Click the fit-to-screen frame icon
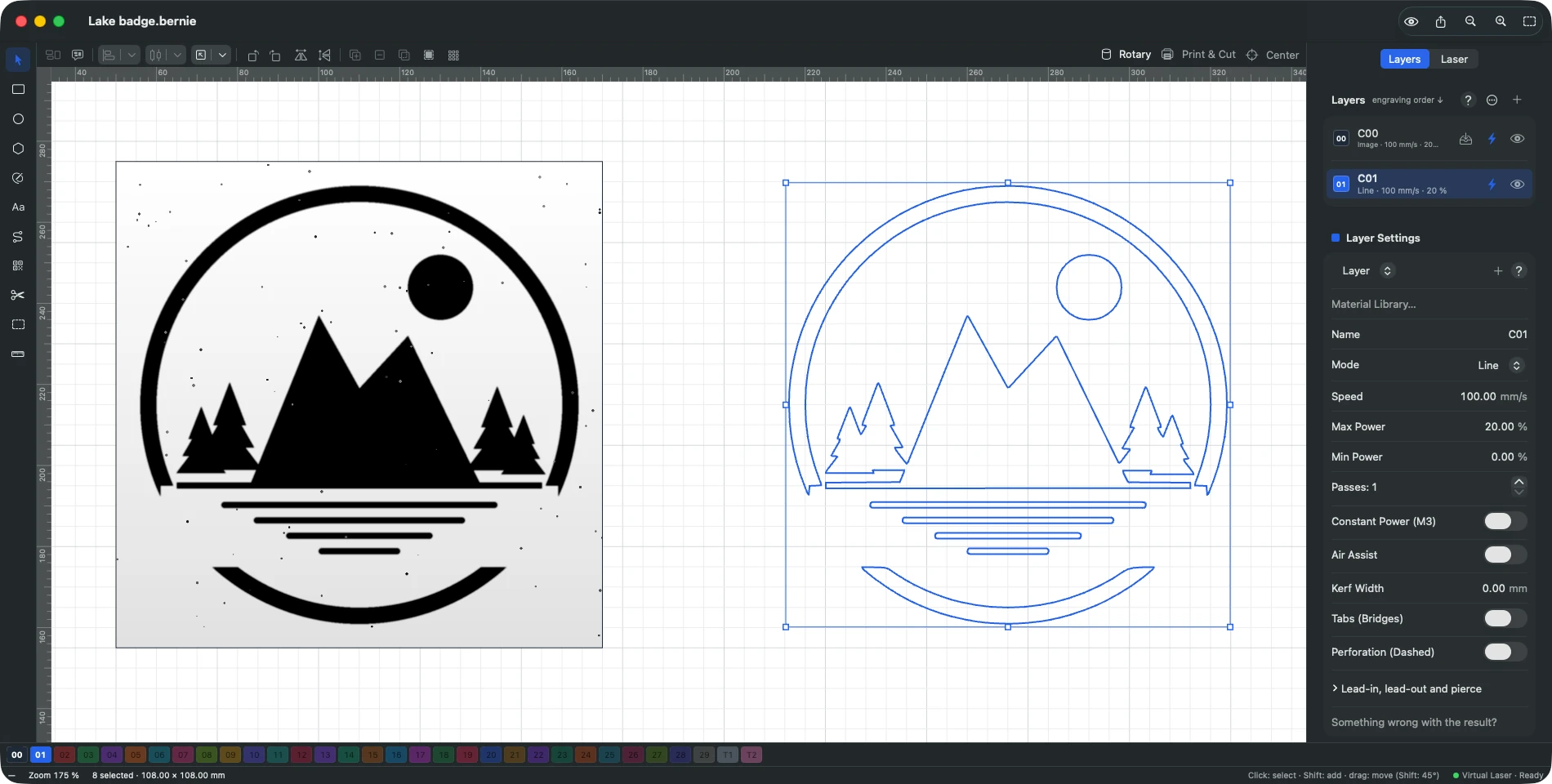 tap(1530, 21)
